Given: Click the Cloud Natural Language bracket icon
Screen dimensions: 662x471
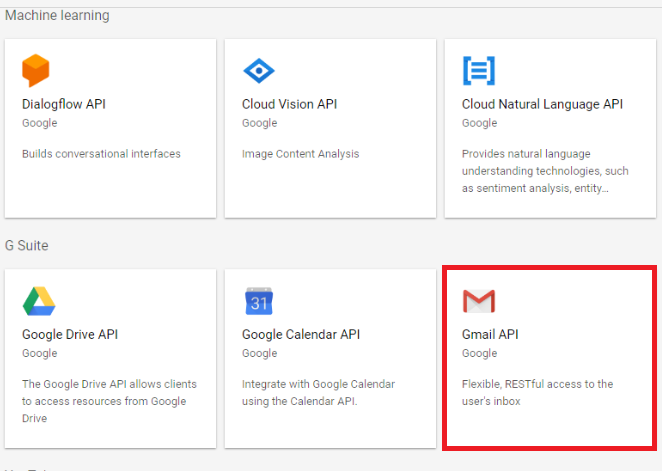Looking at the screenshot, I should [x=478, y=71].
